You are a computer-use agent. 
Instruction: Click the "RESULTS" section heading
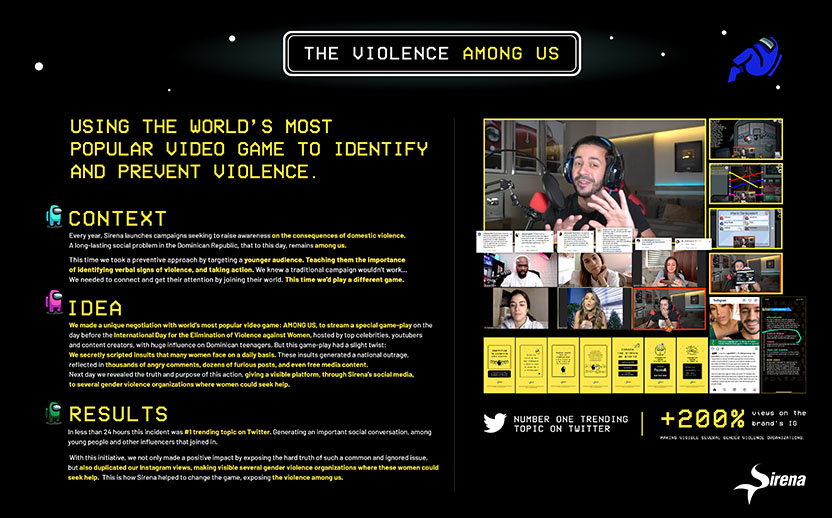pyautogui.click(x=118, y=414)
